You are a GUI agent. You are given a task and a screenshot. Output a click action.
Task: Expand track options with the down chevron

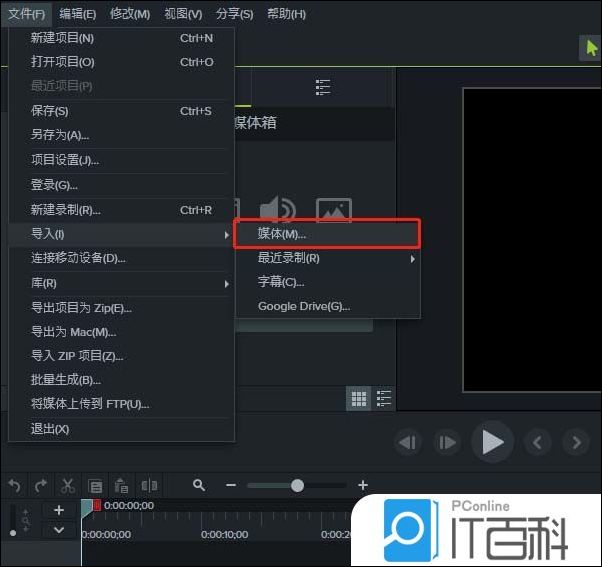pyautogui.click(x=59, y=530)
